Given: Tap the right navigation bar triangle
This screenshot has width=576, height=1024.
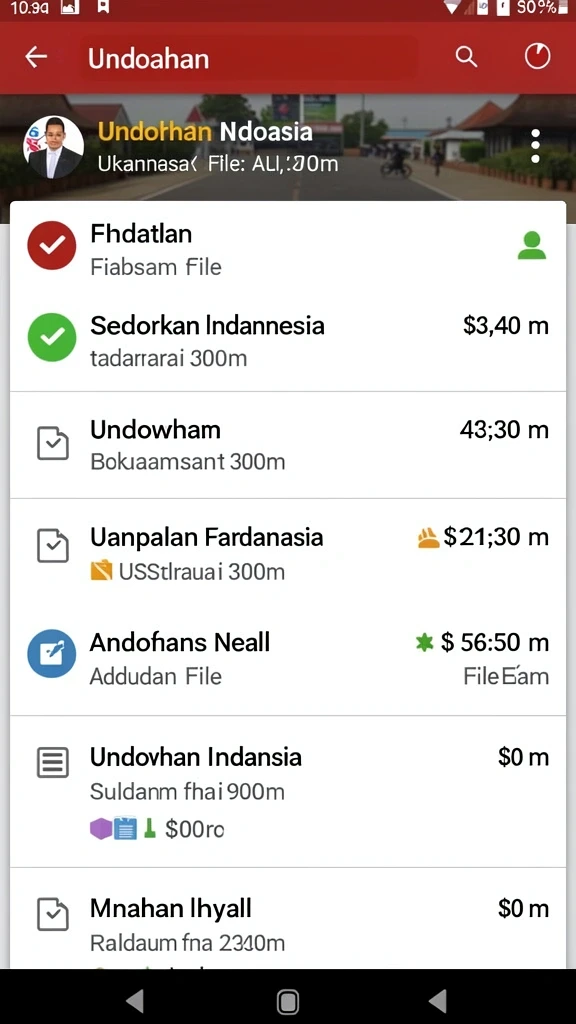Looking at the screenshot, I should click(x=437, y=1000).
